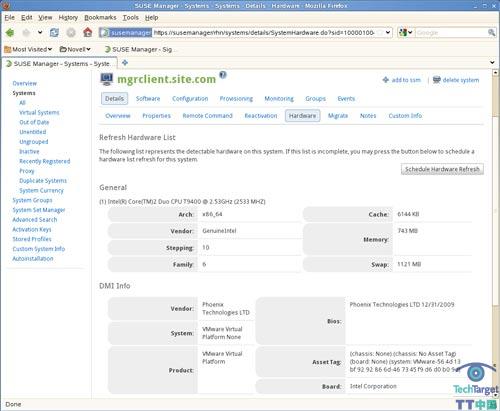Open System Set Manager
500x411 pixels.
(39, 210)
